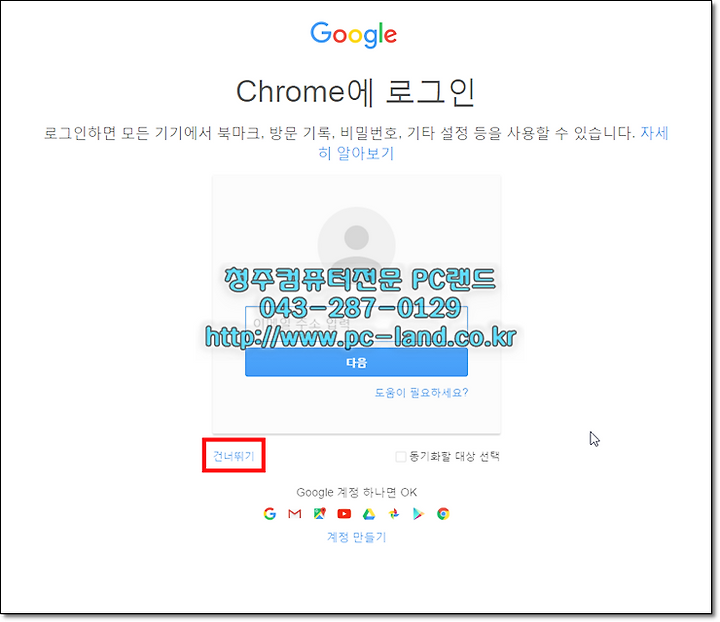Viewport: 720px width, 622px height.
Task: Click the Gmail envelope icon
Action: [x=294, y=514]
